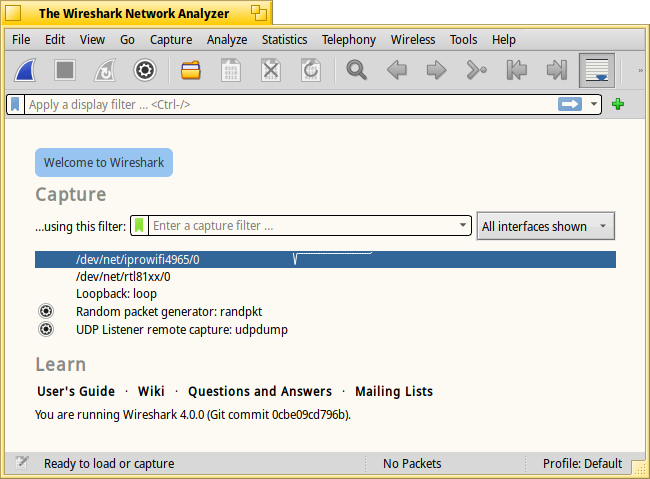650x479 pixels.
Task: Open the Wireless menu
Action: pyautogui.click(x=413, y=39)
